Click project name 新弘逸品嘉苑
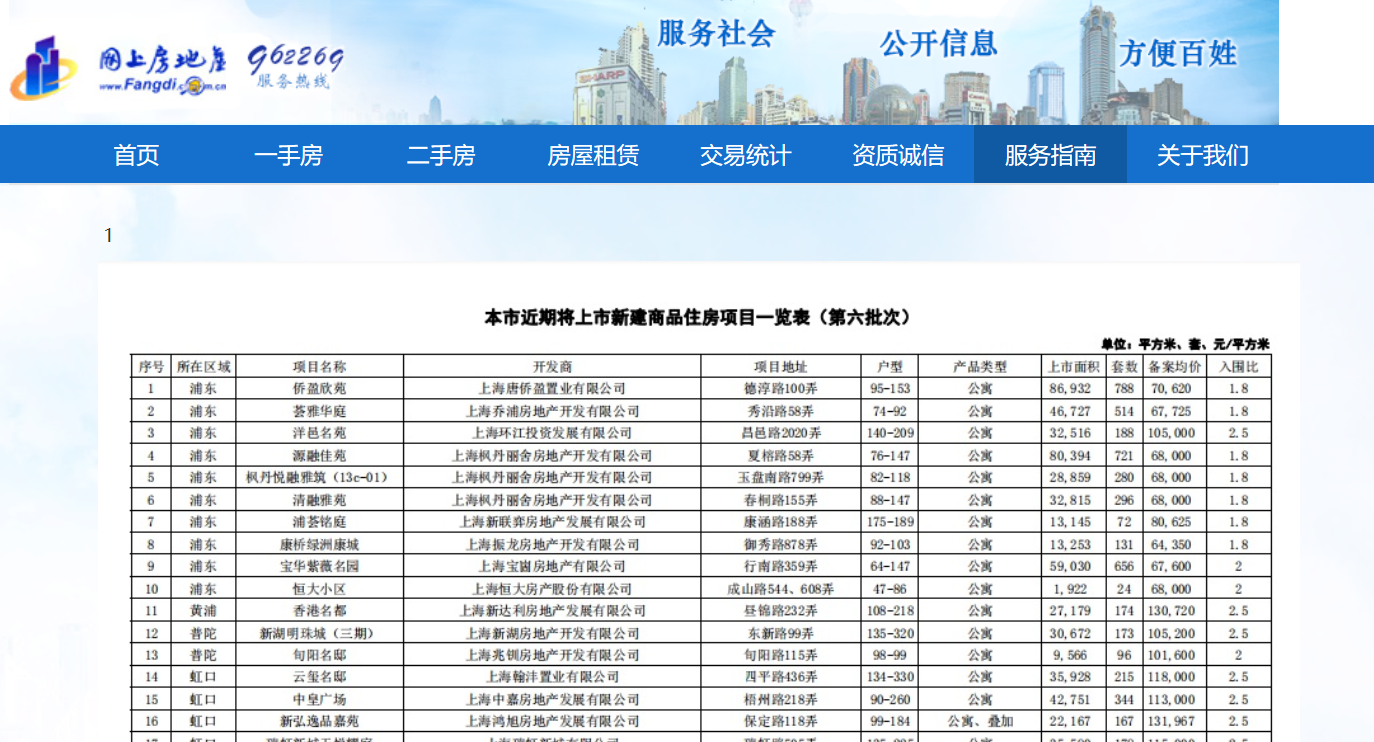Image resolution: width=1374 pixels, height=742 pixels. point(319,722)
